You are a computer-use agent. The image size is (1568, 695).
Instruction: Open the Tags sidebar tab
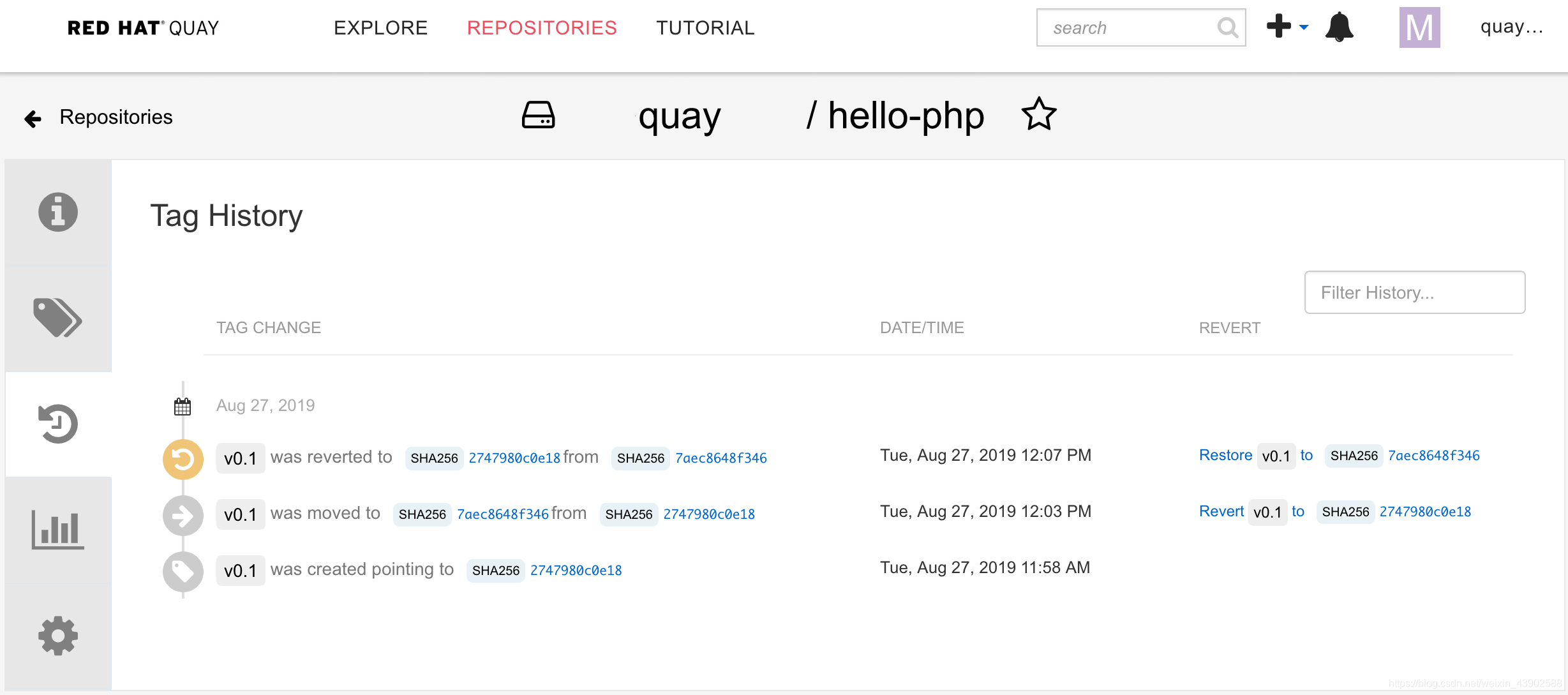[58, 317]
